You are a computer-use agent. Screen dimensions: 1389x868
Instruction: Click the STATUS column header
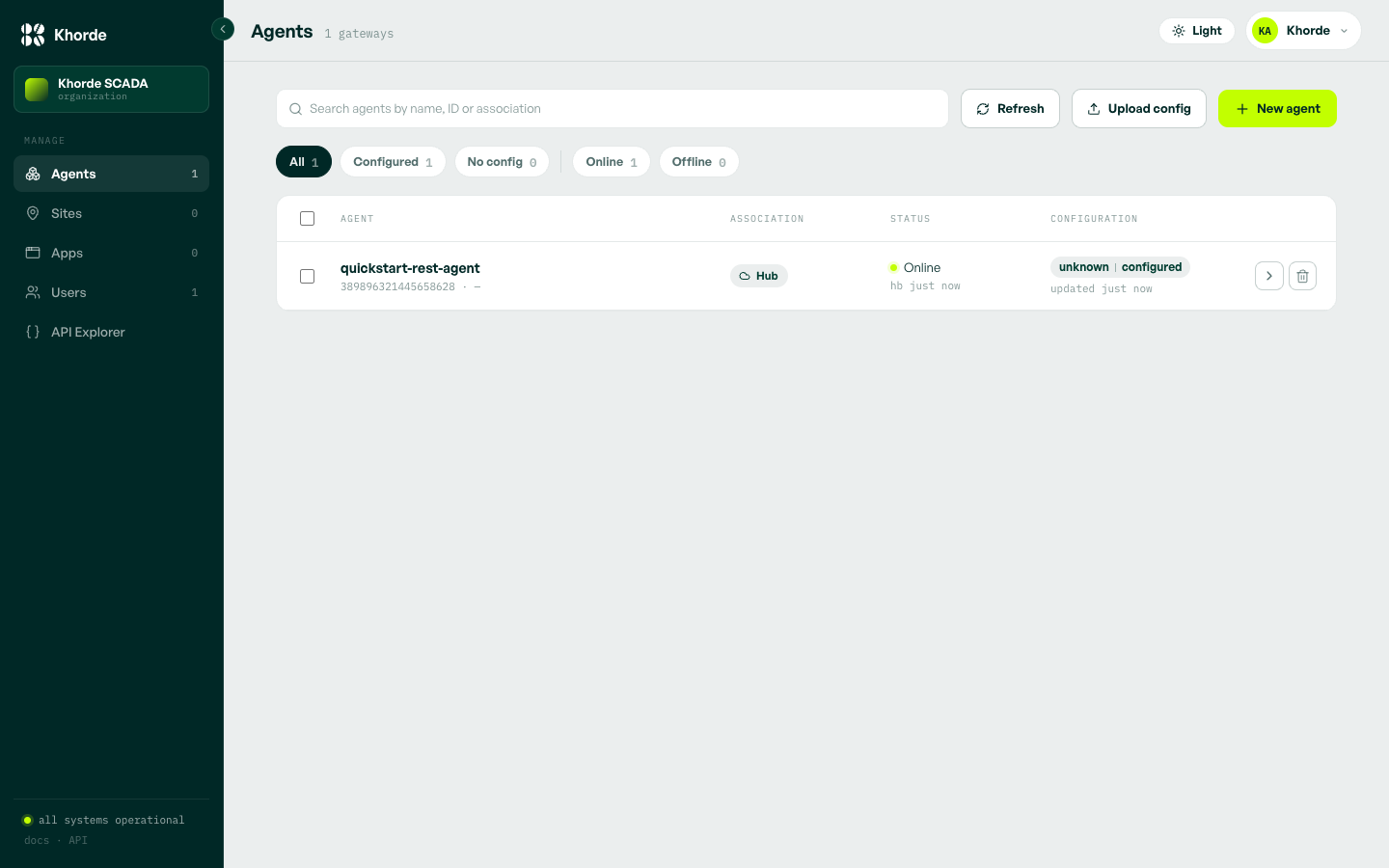[x=911, y=219]
